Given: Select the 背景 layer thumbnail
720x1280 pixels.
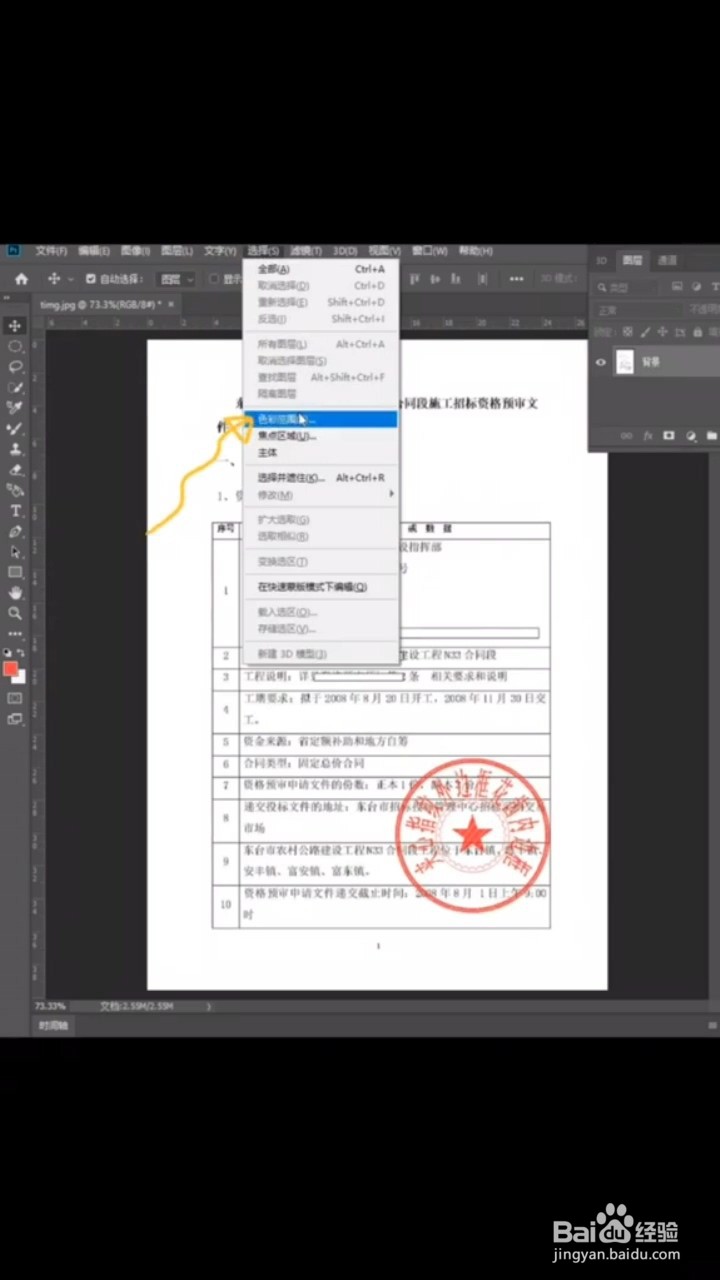Looking at the screenshot, I should pyautogui.click(x=625, y=362).
